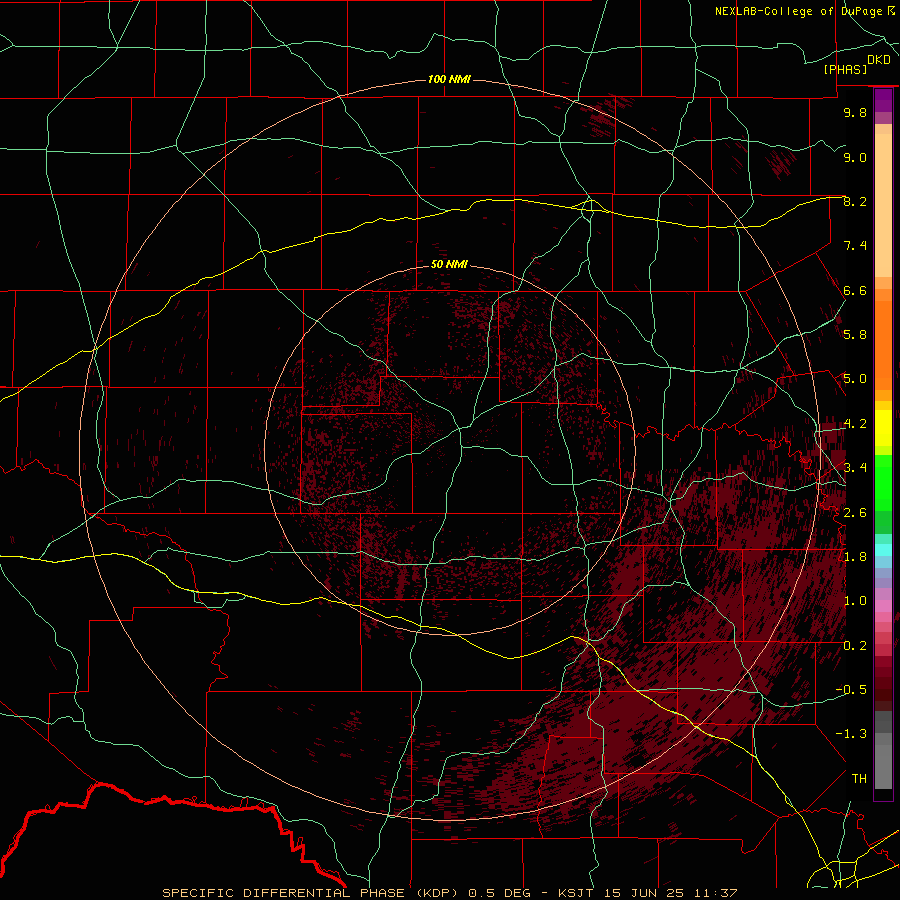Pick the peach segment of the color bar
Image resolution: width=900 pixels, height=900 pixels.
pyautogui.click(x=883, y=205)
